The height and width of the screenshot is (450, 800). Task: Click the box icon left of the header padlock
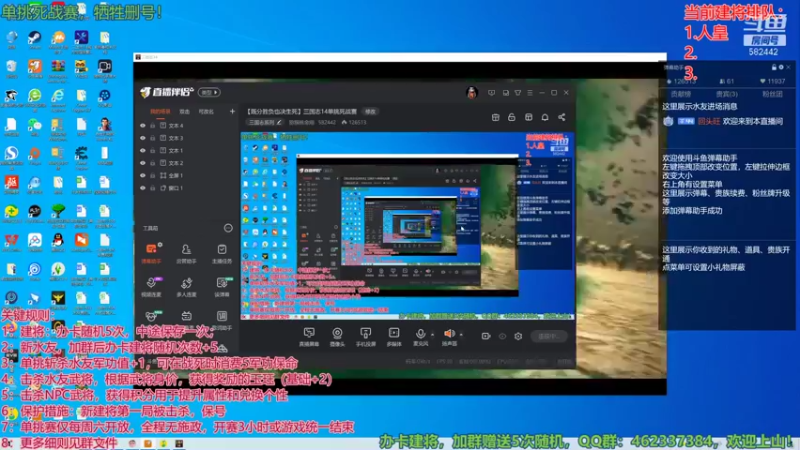(x=495, y=117)
